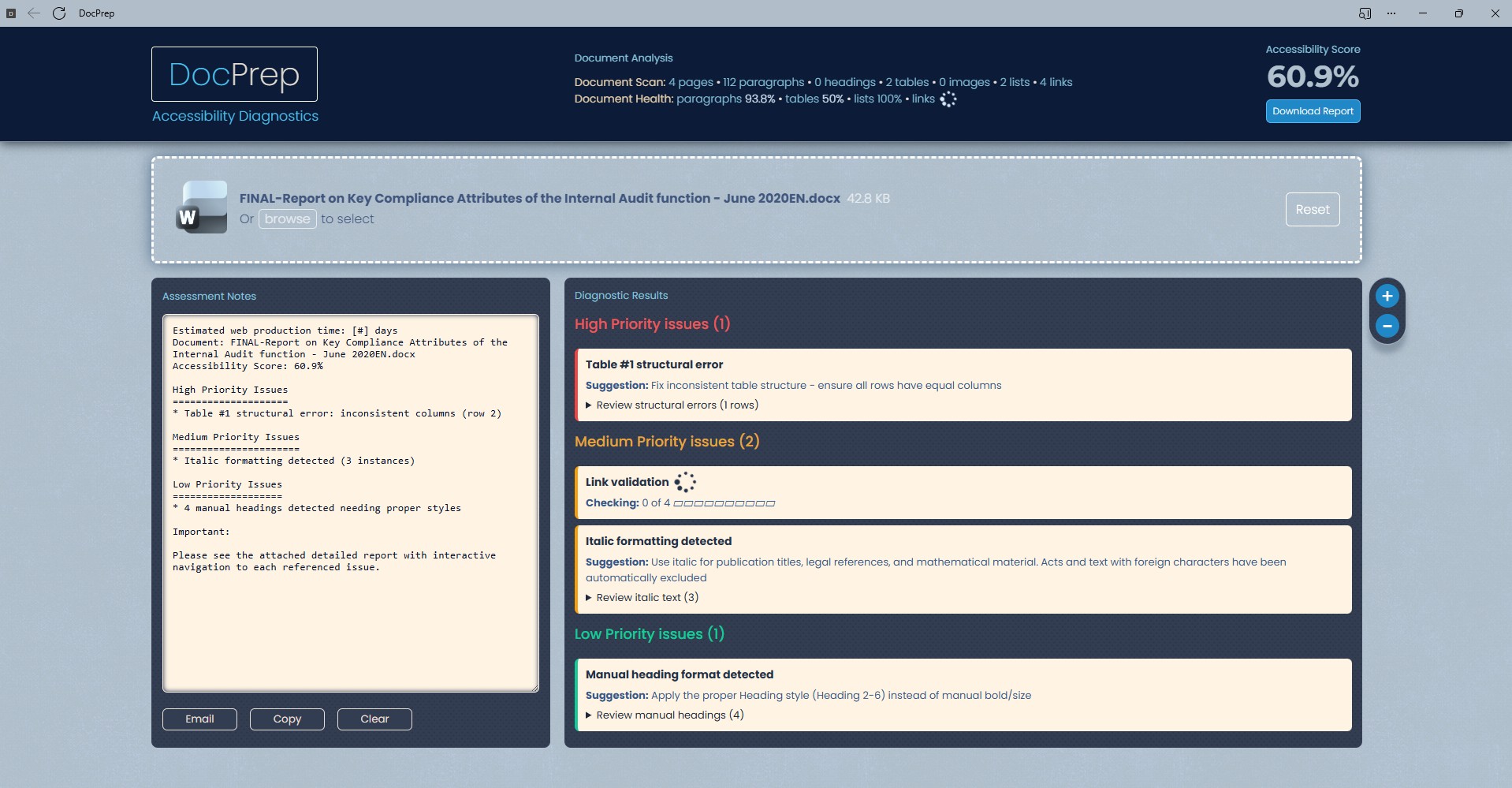Open the more options ellipsis menu

pos(1391,13)
